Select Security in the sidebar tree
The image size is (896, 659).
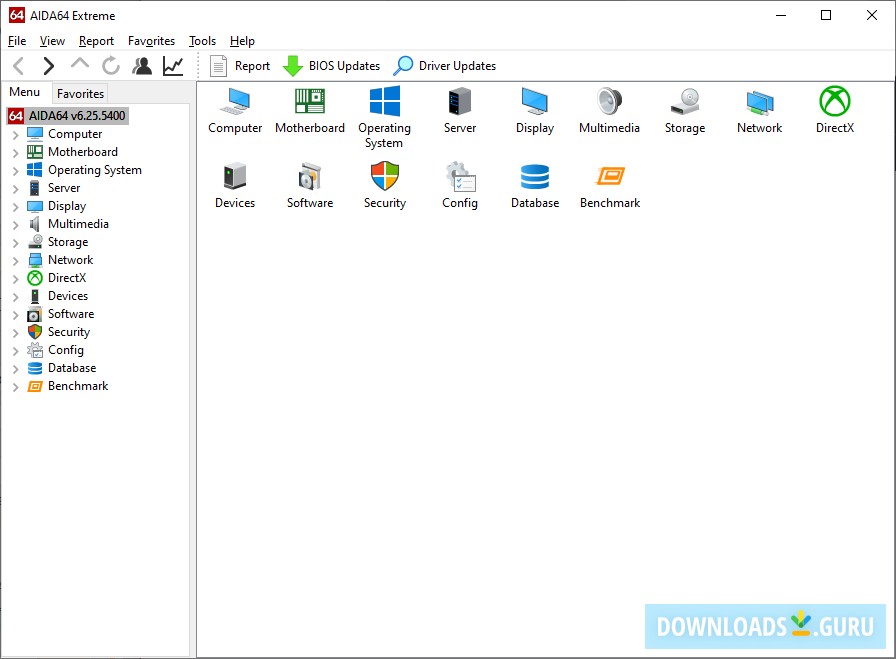click(x=69, y=332)
